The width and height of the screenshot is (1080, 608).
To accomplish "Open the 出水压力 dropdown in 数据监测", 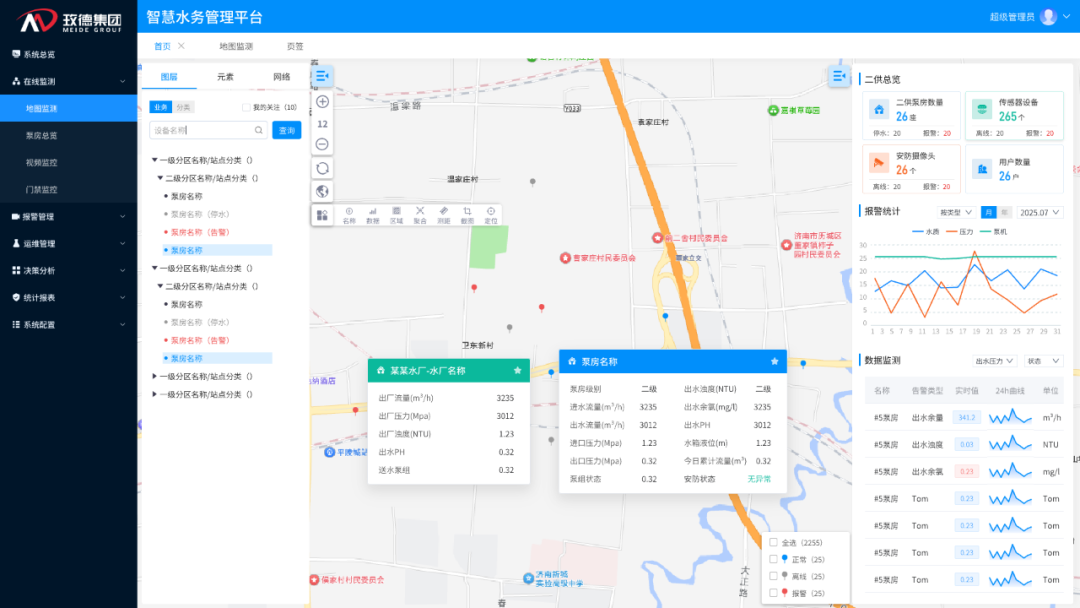I will point(994,361).
